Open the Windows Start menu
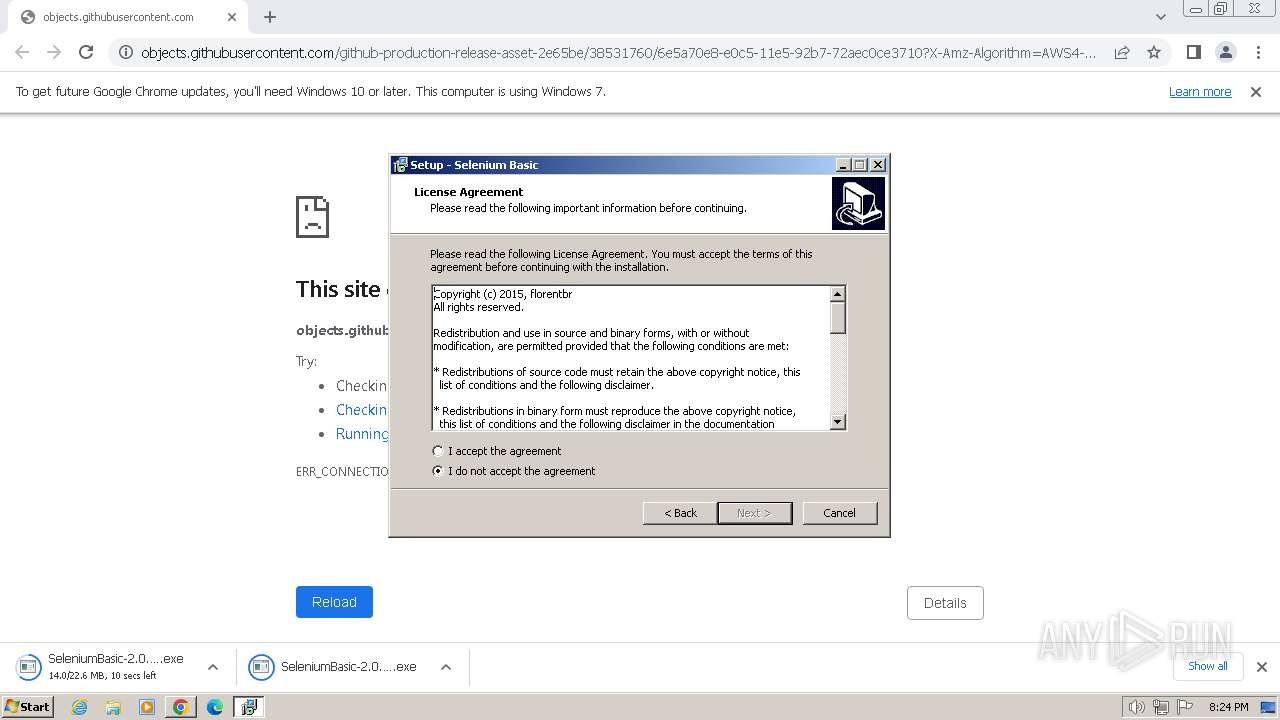 click(28, 707)
